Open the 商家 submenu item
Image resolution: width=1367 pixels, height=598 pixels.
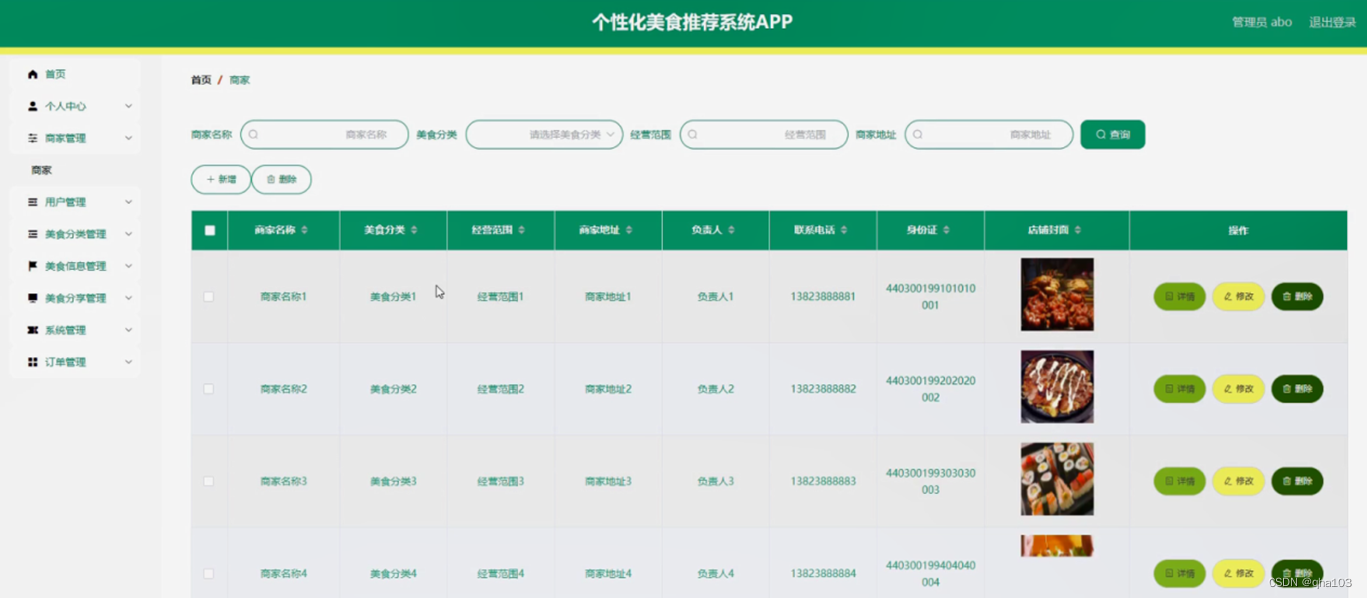(x=41, y=169)
